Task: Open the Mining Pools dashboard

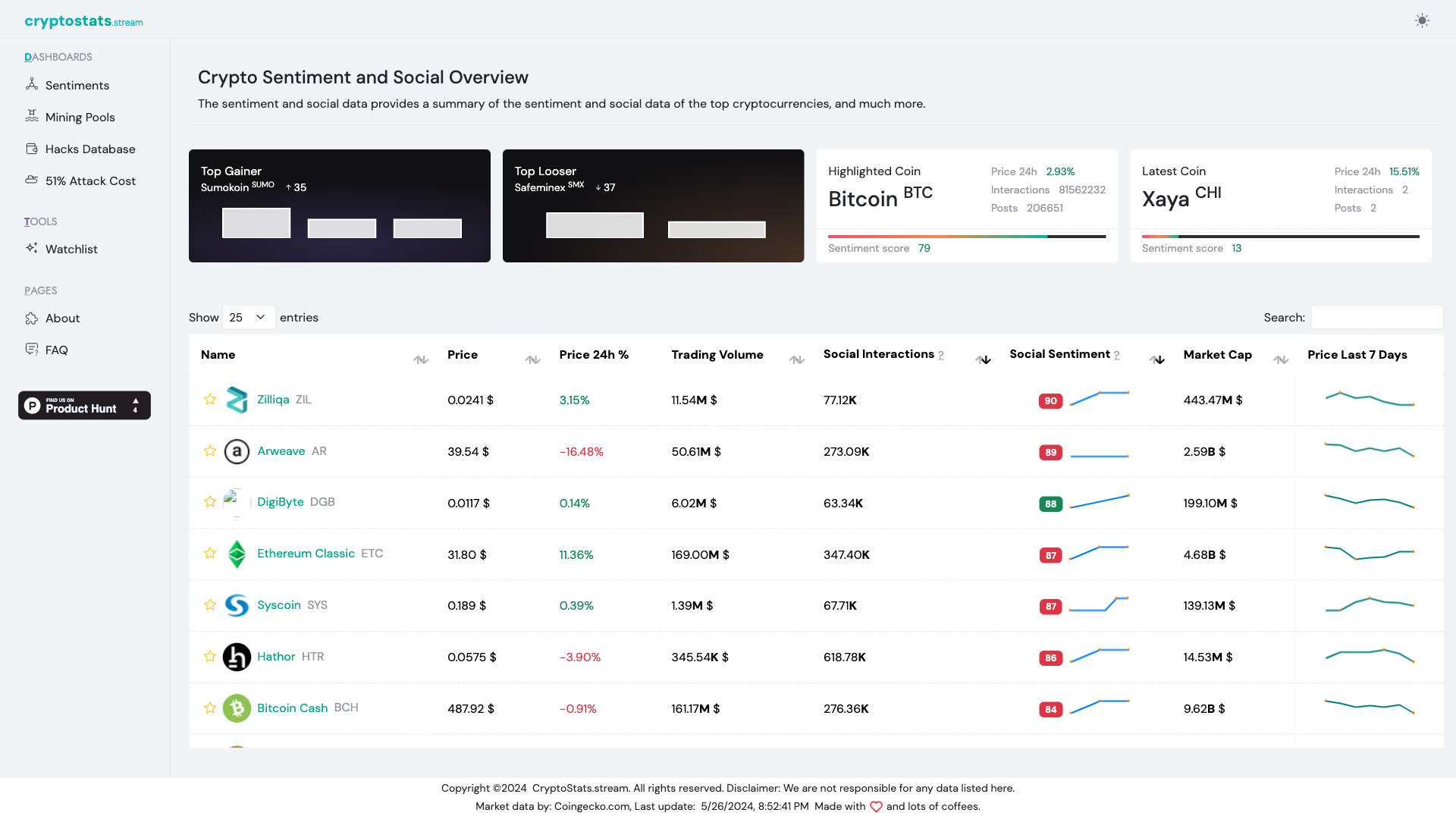Action: pyautogui.click(x=80, y=117)
